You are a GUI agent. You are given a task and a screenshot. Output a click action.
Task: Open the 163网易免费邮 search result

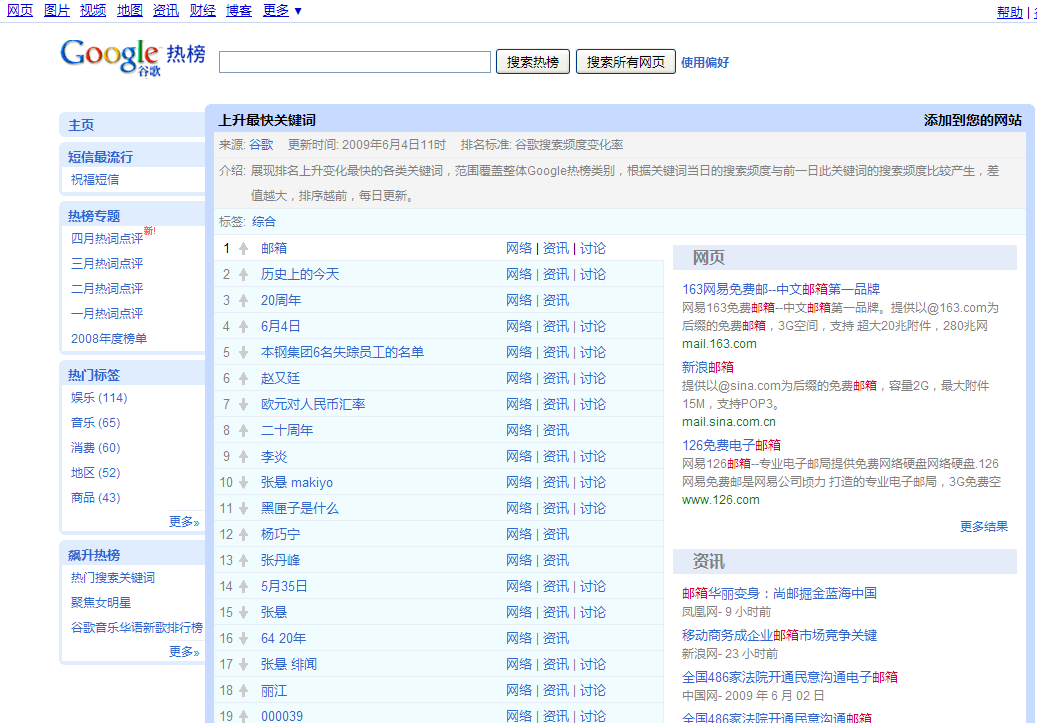pyautogui.click(x=781, y=290)
